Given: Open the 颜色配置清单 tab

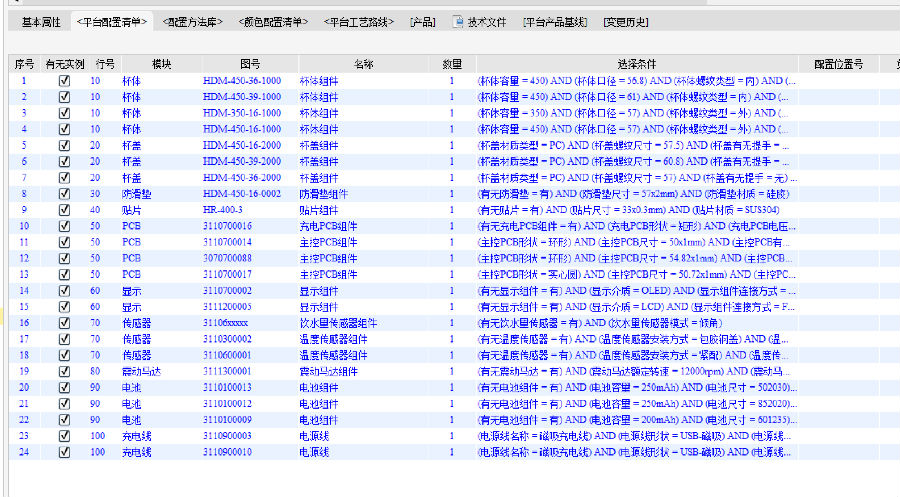Looking at the screenshot, I should click(x=273, y=22).
